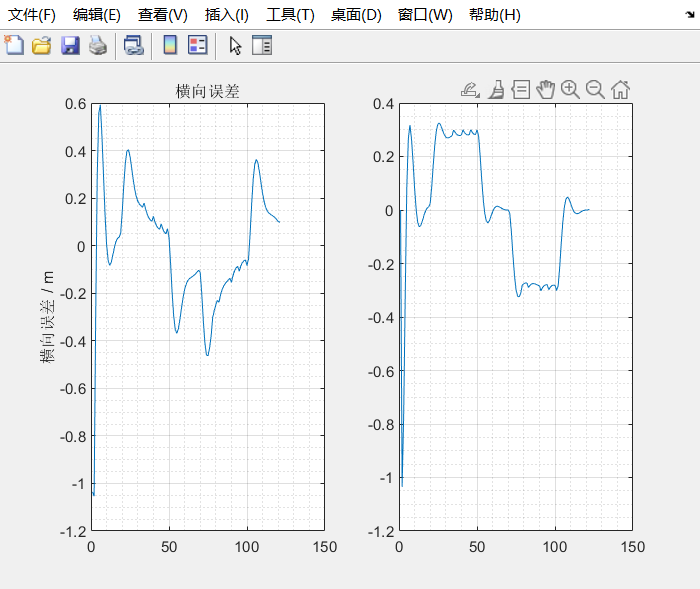Open the 查看(V) menu
Viewport: 700px width, 589px height.
pos(162,15)
